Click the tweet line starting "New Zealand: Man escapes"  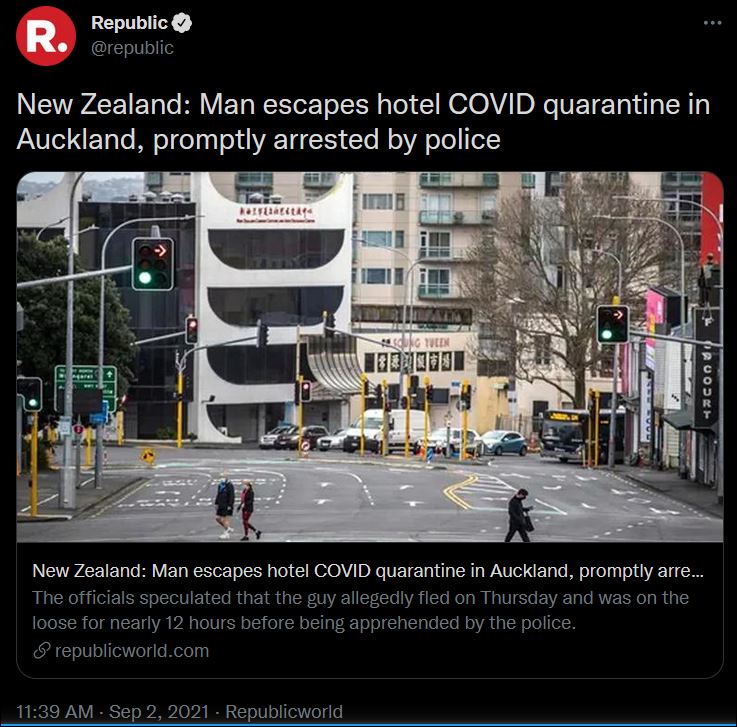(363, 104)
